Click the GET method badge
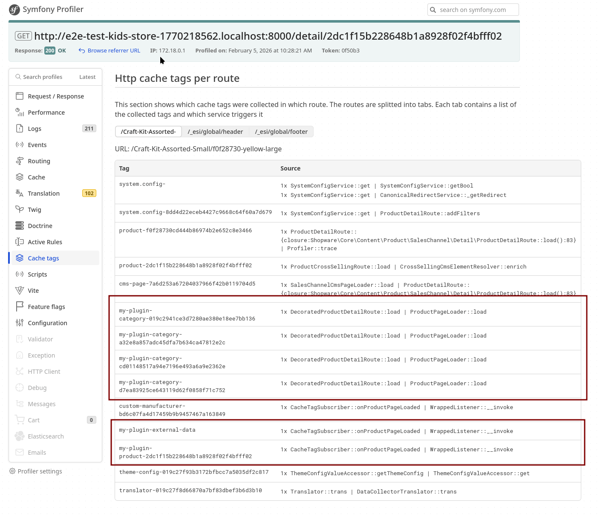The width and height of the screenshot is (600, 516). [x=23, y=36]
